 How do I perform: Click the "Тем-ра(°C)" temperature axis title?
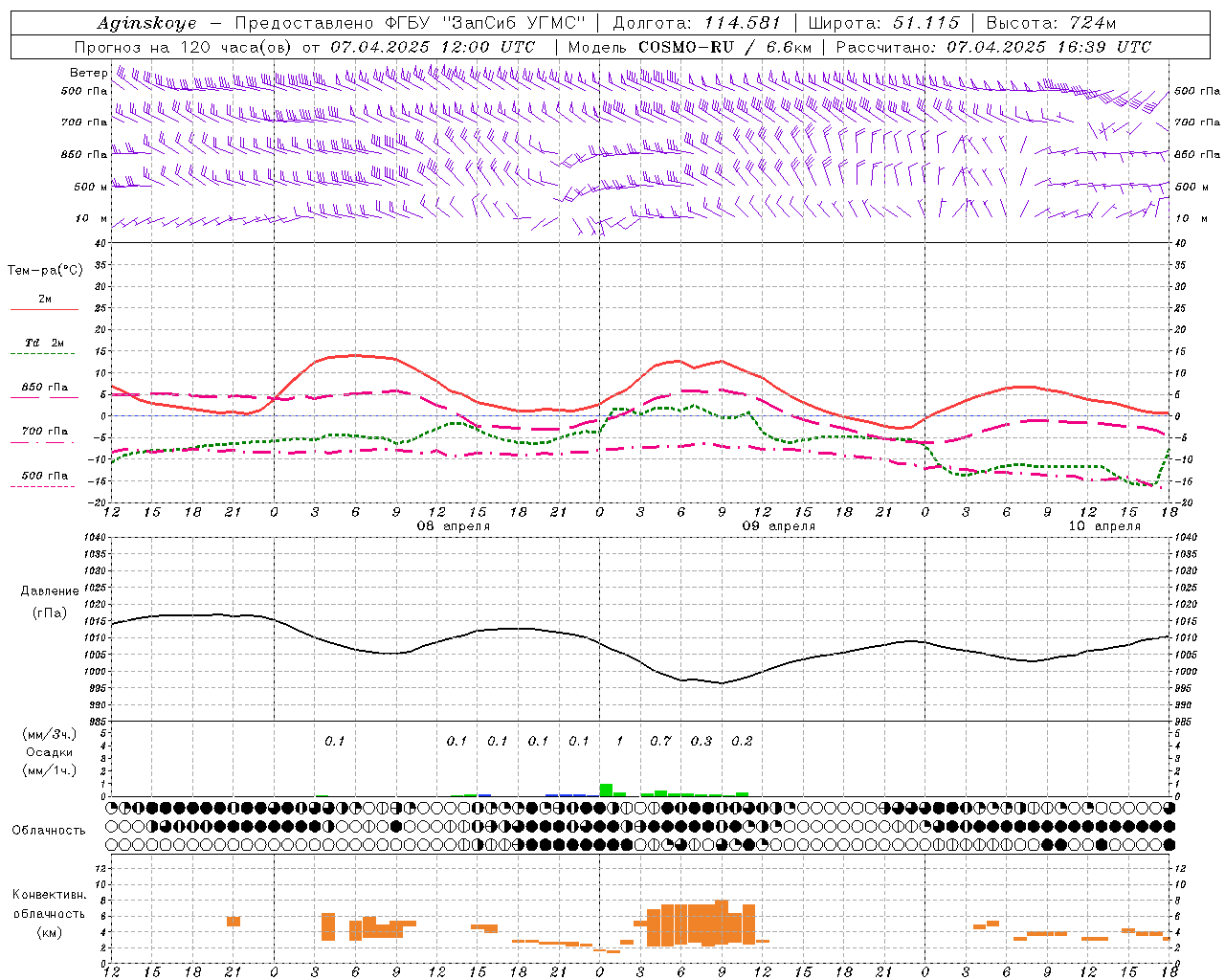pos(45,270)
